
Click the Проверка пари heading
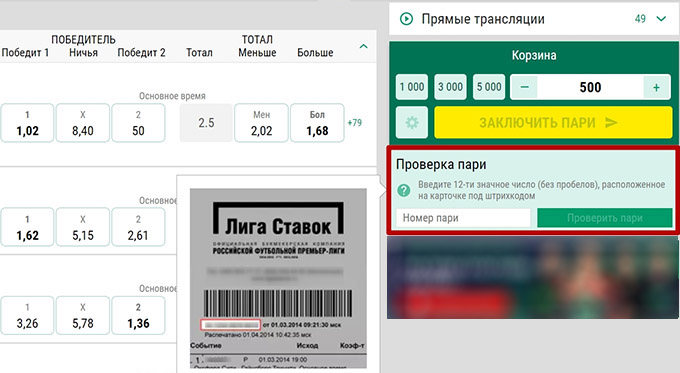click(441, 165)
